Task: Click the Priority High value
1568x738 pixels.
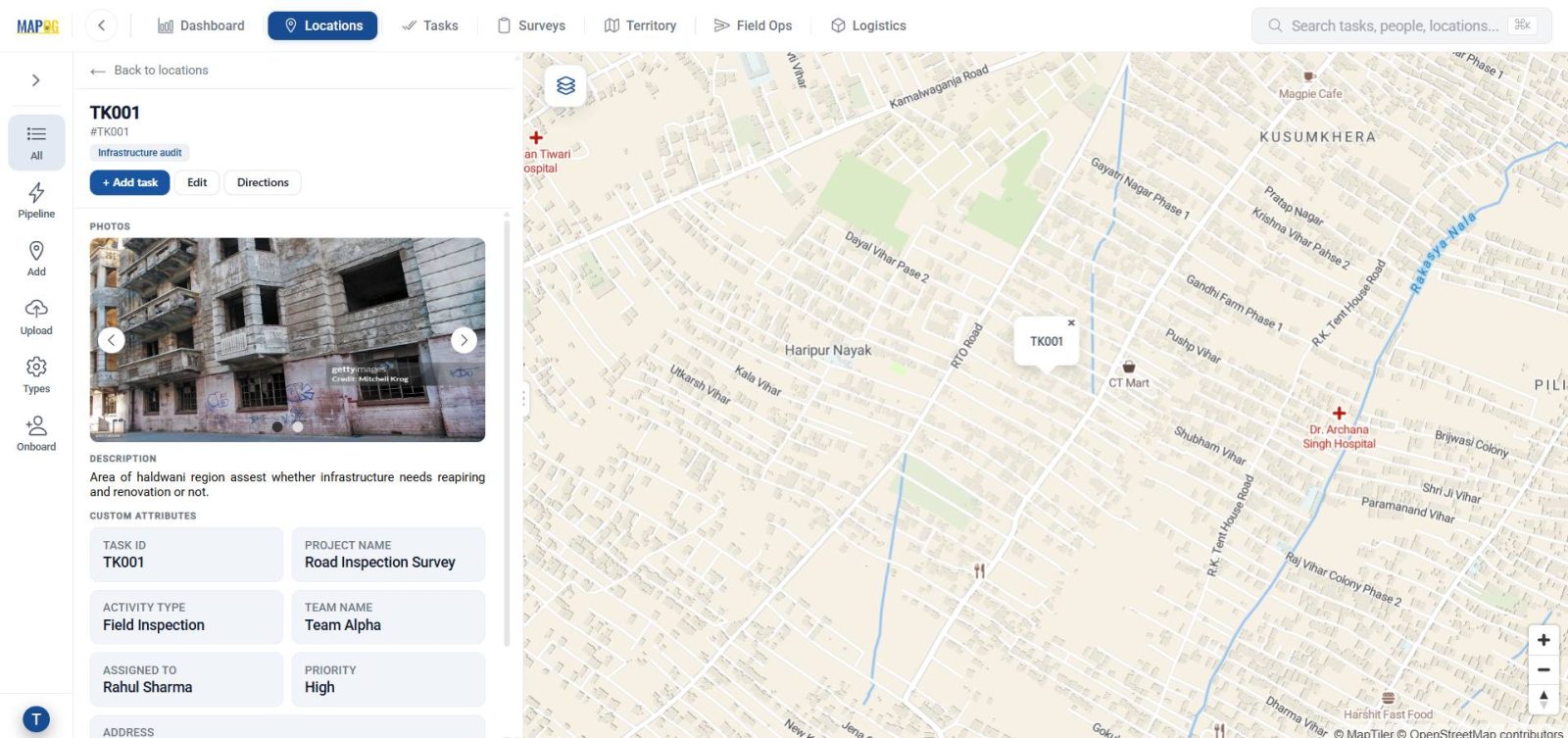Action: point(319,688)
